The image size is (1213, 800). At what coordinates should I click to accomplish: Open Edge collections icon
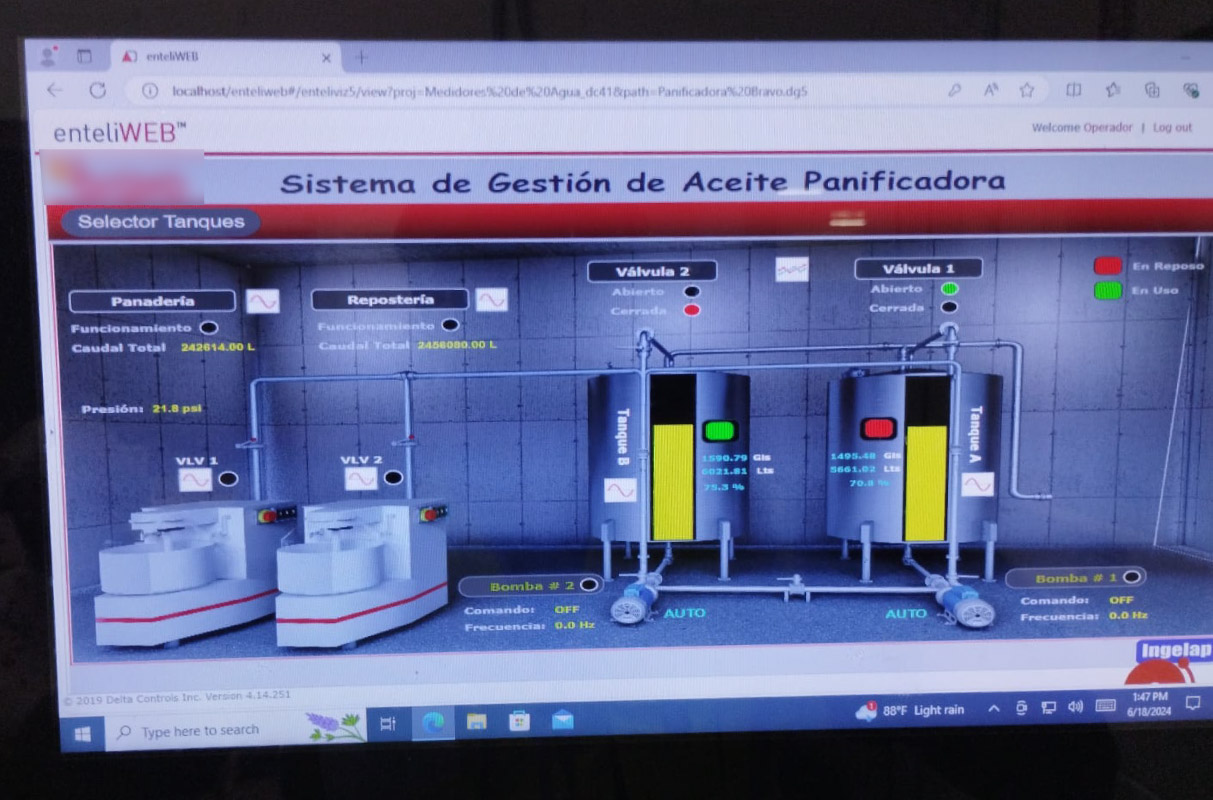coord(1152,90)
